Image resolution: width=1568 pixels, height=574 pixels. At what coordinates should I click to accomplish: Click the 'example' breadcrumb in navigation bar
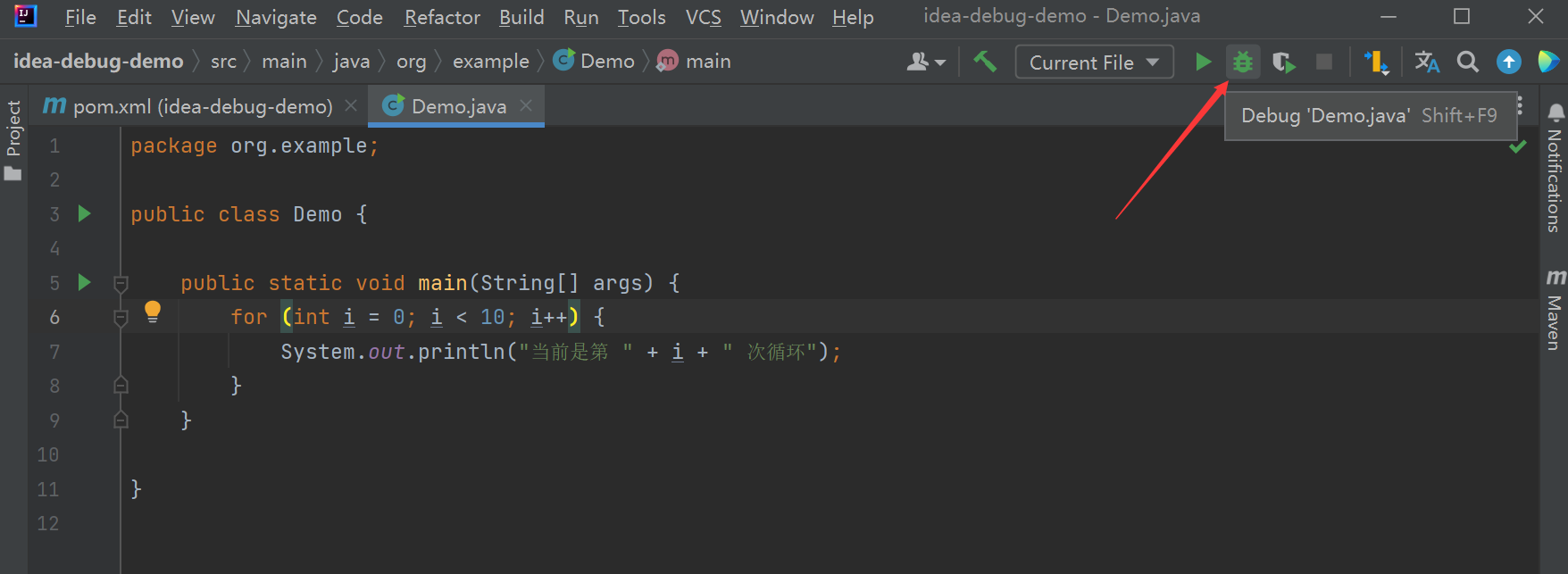point(490,62)
